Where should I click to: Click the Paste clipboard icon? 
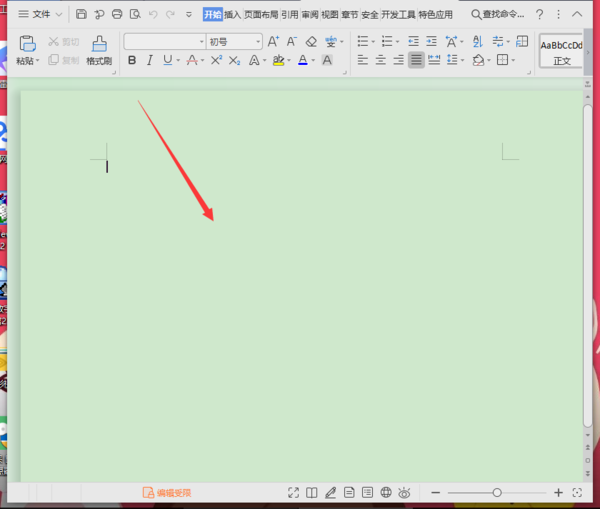(x=28, y=44)
